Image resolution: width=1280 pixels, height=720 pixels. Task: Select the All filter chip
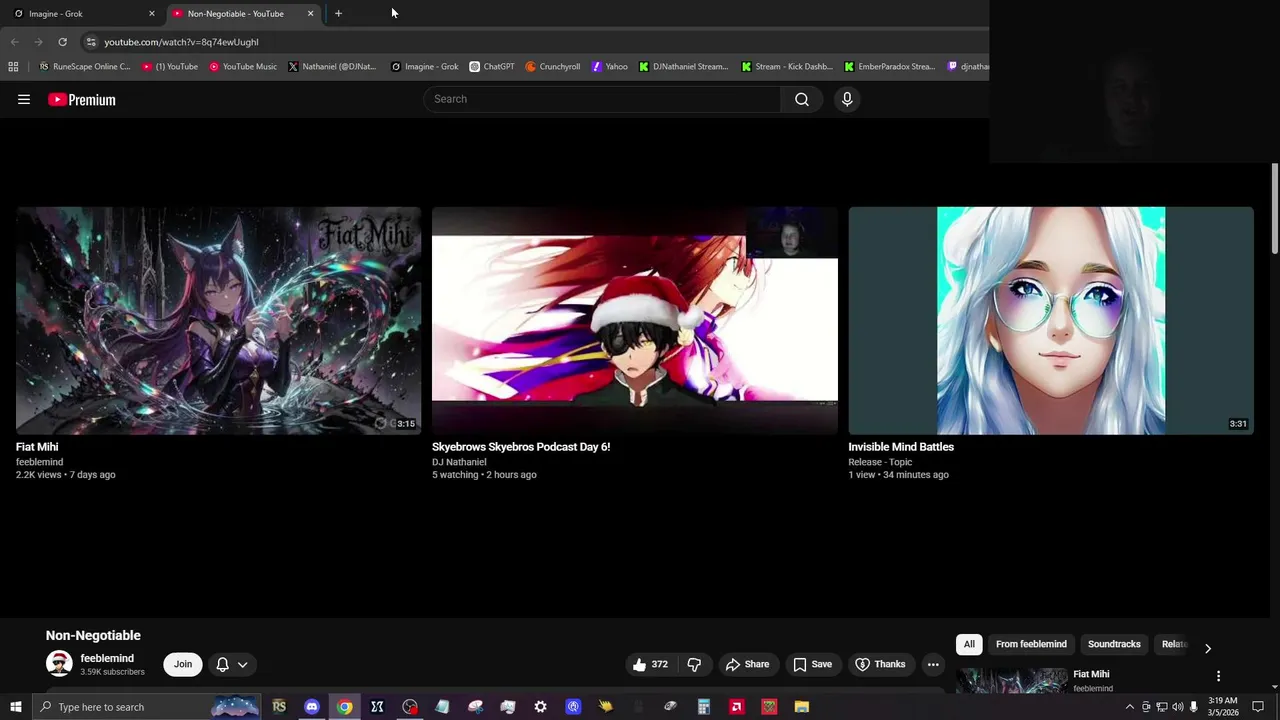pos(969,644)
